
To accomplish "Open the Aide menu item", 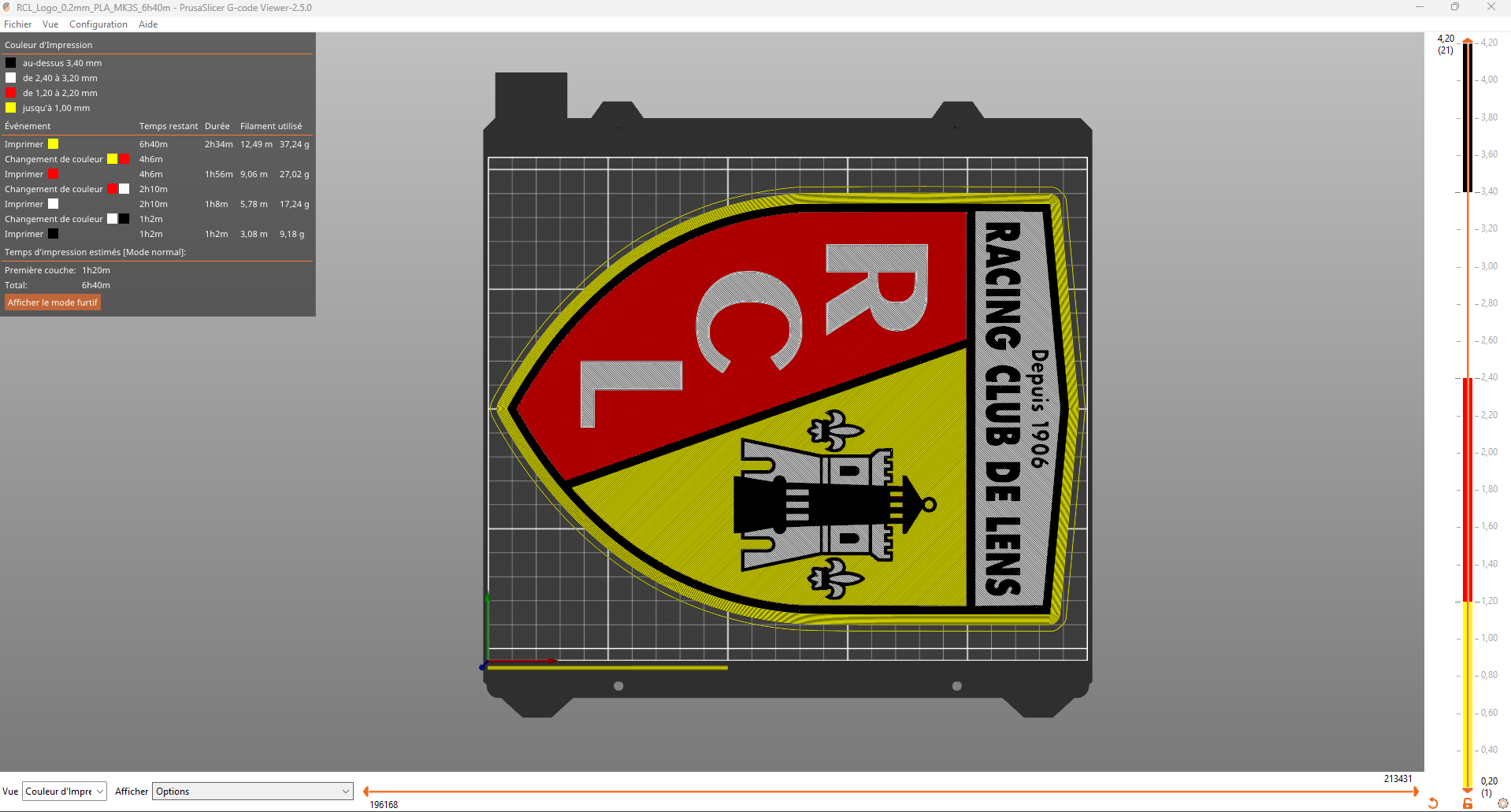I will click(148, 24).
